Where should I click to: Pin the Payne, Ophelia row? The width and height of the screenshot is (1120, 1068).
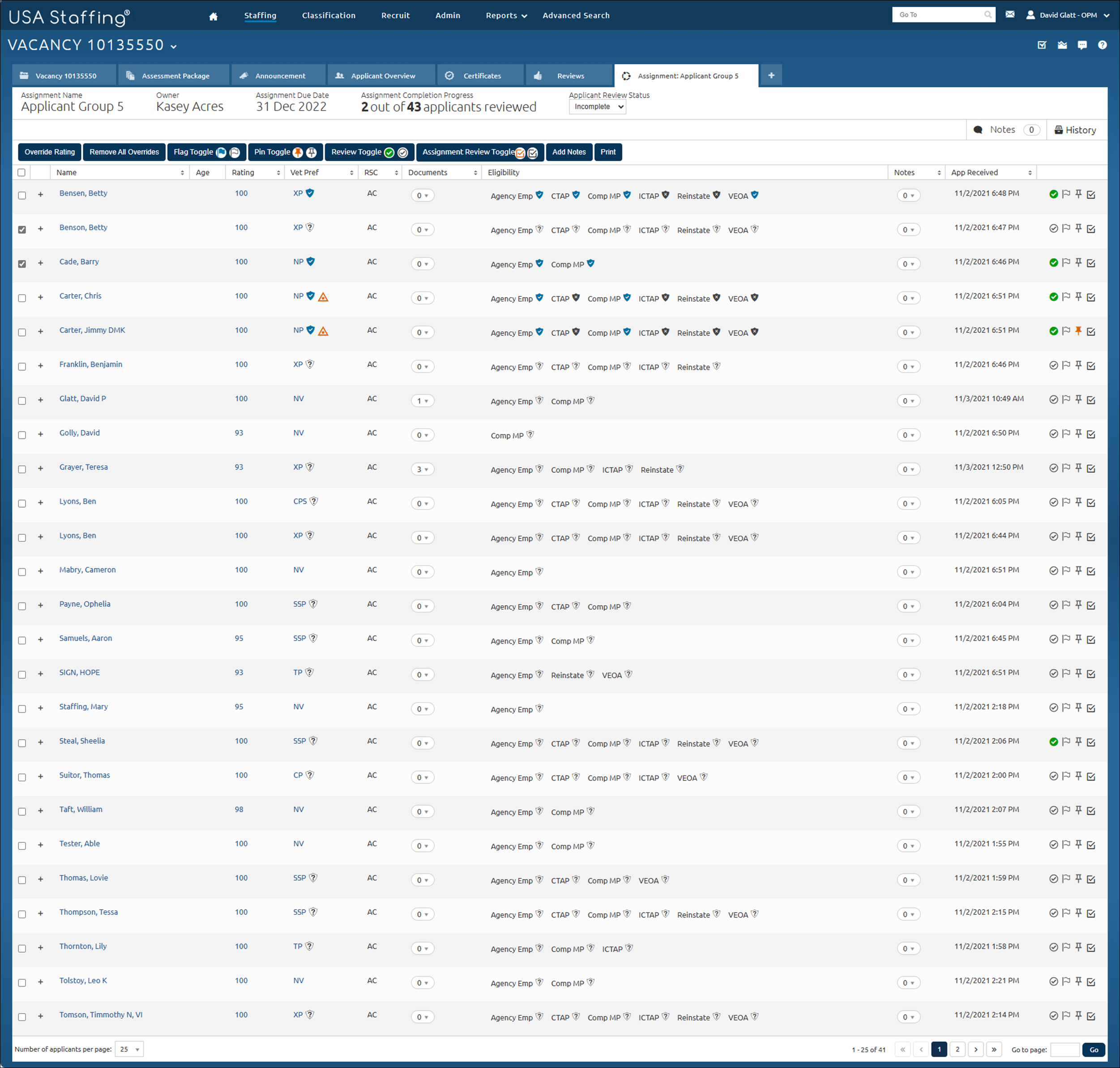pyautogui.click(x=1078, y=605)
